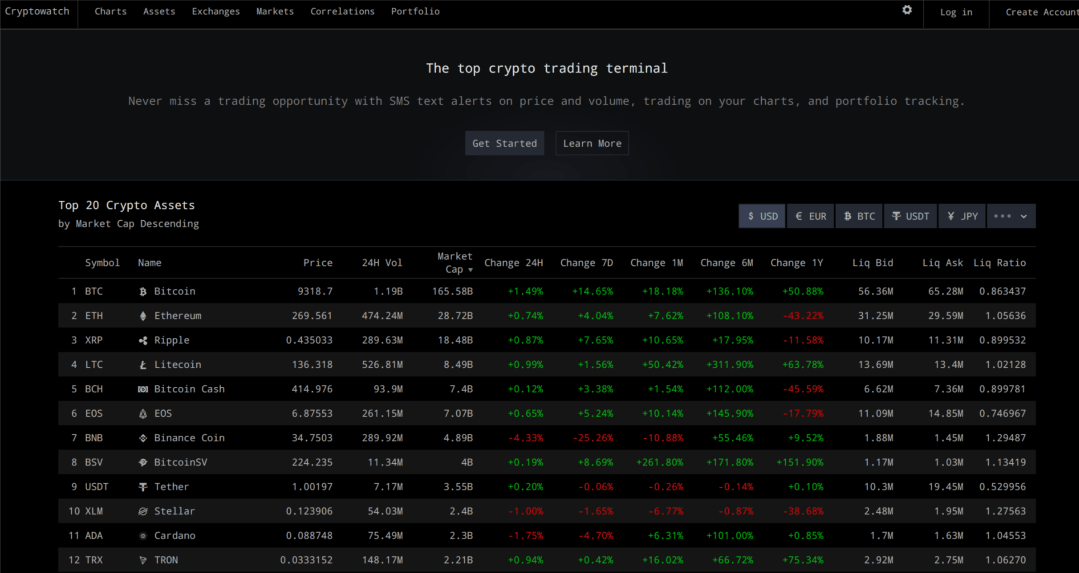Sort by Liq Ask column header
Viewport: 1079px width, 573px height.
(943, 263)
